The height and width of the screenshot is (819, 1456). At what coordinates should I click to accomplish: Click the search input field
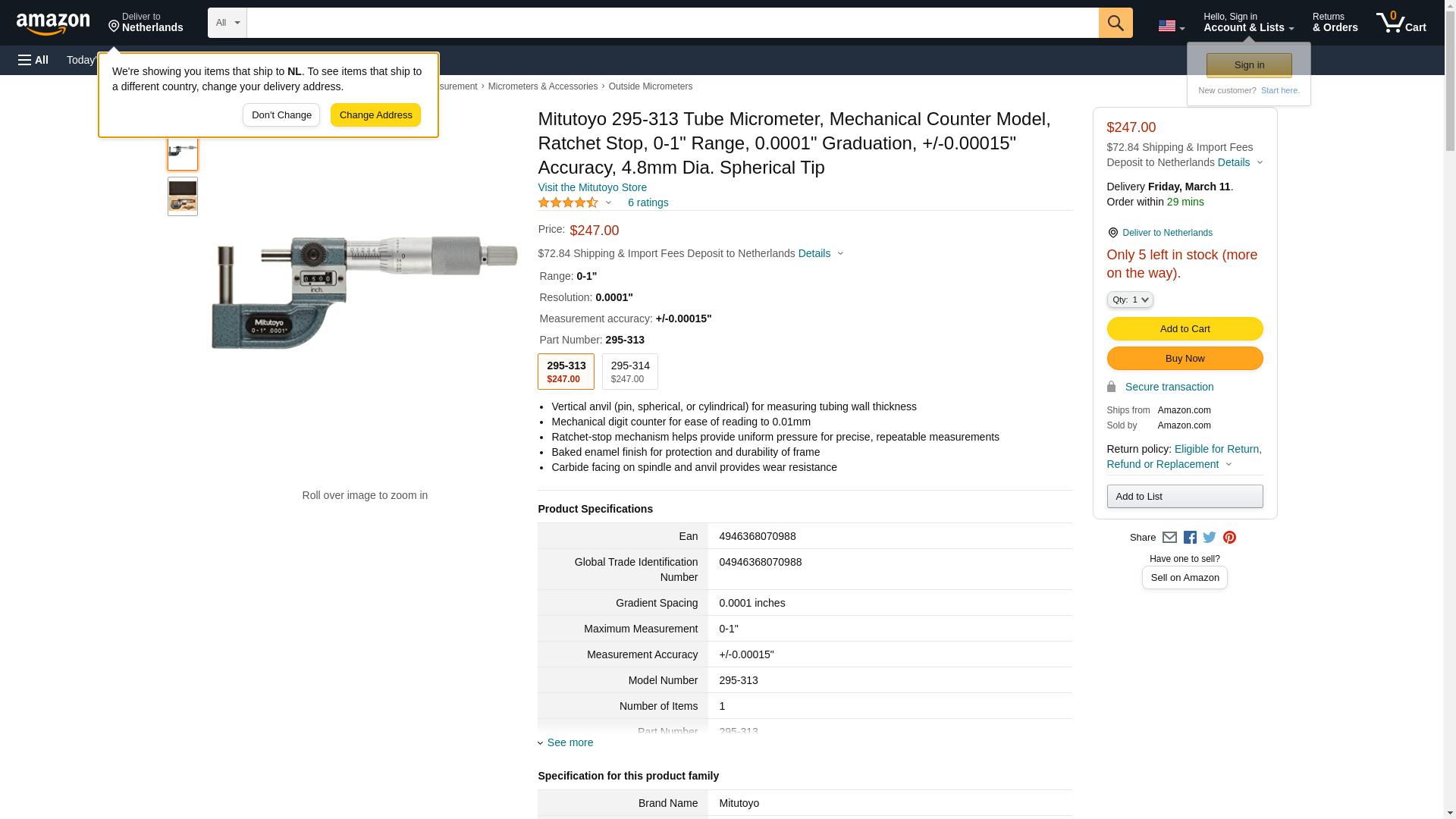[x=672, y=23]
